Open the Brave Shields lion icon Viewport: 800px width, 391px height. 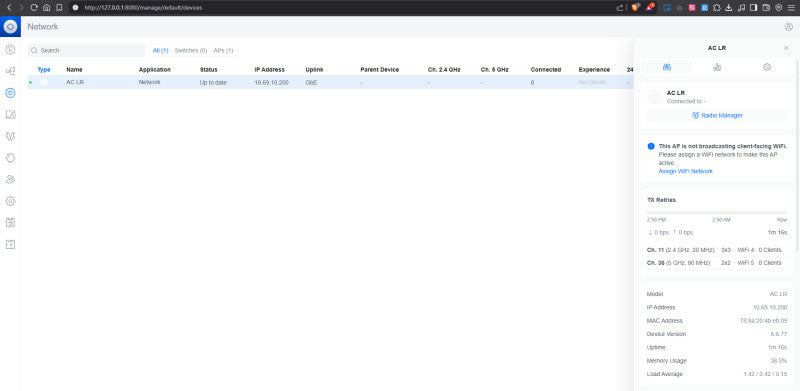click(x=636, y=8)
